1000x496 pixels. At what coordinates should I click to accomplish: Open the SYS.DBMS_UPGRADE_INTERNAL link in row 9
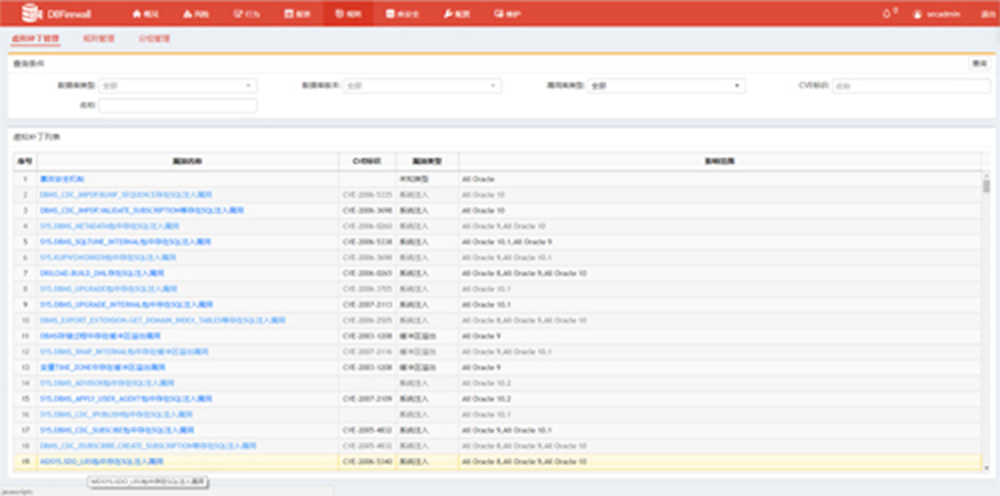126,305
